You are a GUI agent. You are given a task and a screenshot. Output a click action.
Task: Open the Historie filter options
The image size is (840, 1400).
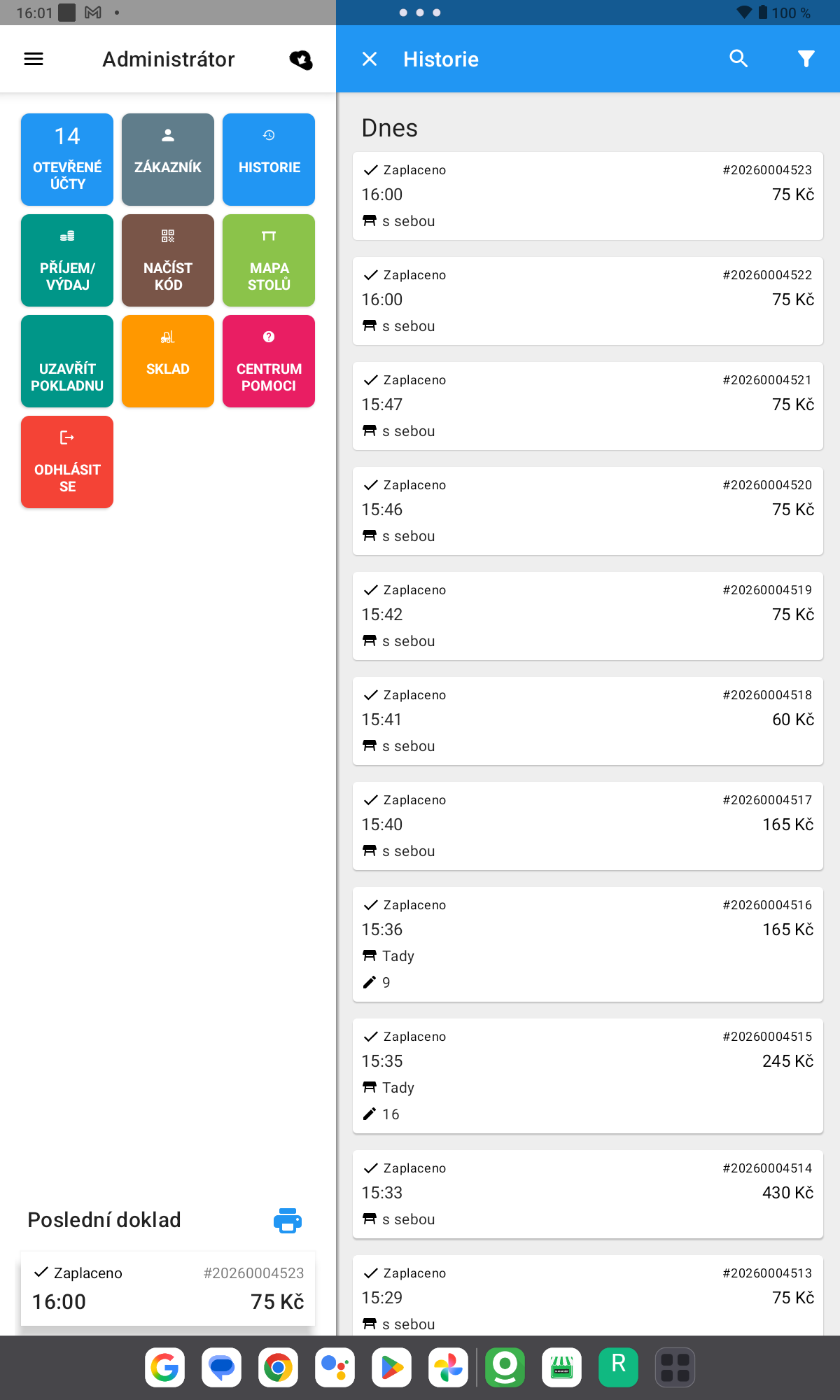[806, 59]
